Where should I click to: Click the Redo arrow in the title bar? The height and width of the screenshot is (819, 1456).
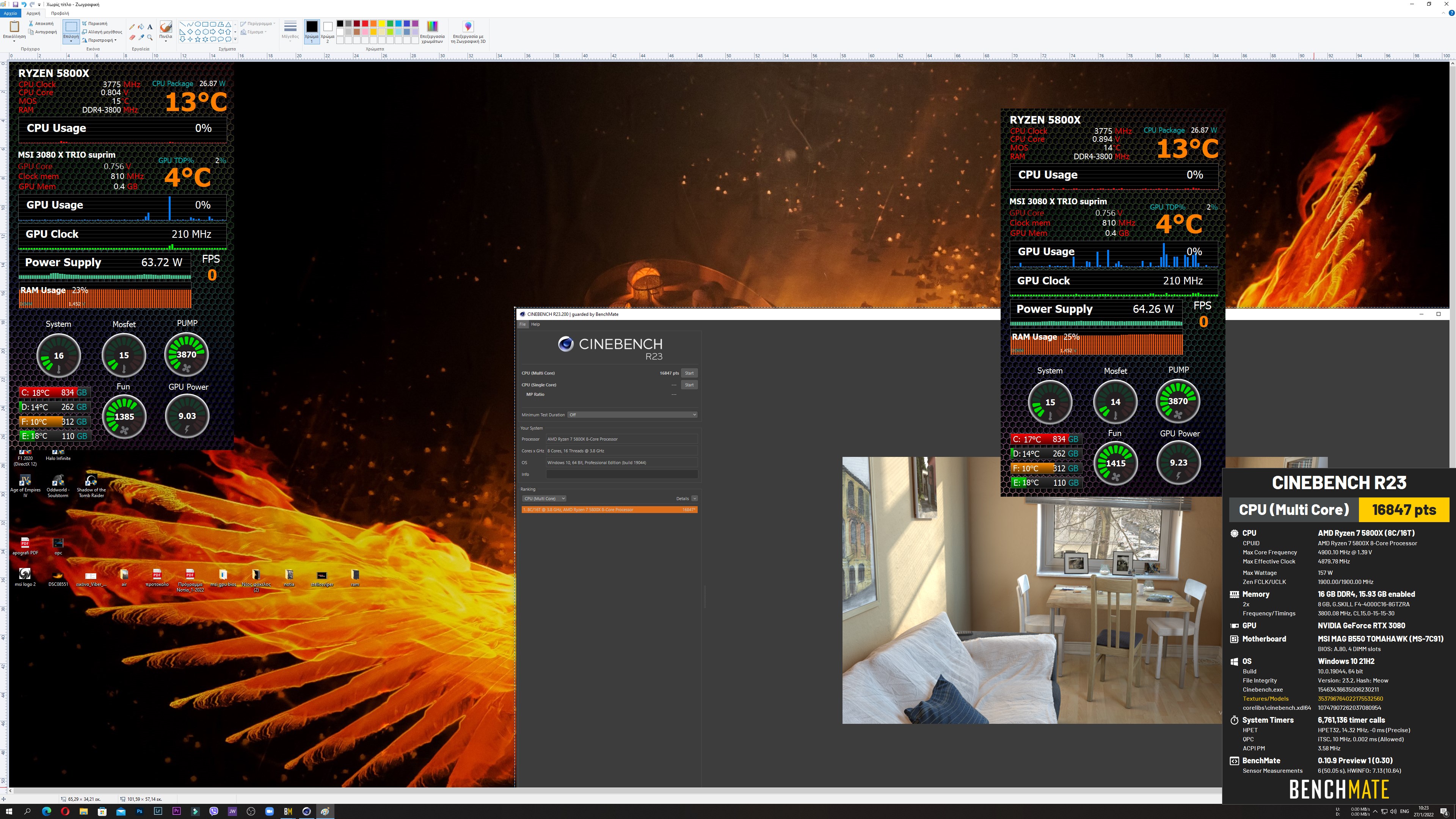pyautogui.click(x=32, y=4)
